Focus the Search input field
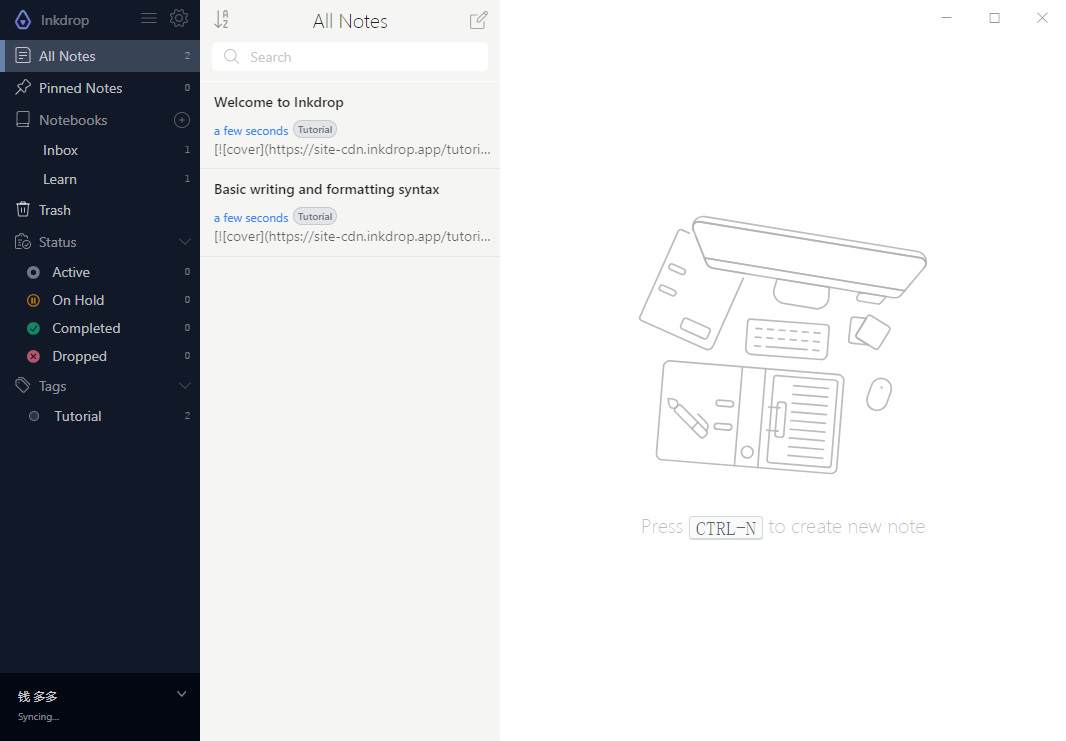This screenshot has height=741, width=1066. [350, 56]
